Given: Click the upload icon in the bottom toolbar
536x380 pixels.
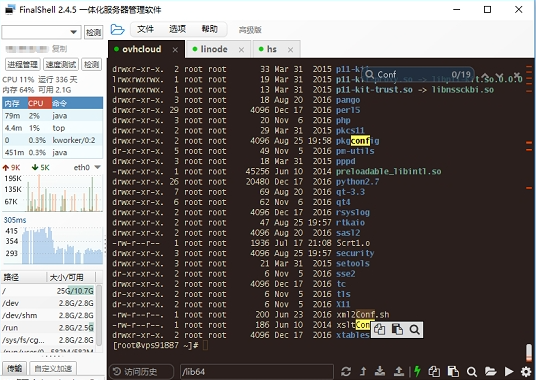Looking at the screenshot, I should click(398, 371).
